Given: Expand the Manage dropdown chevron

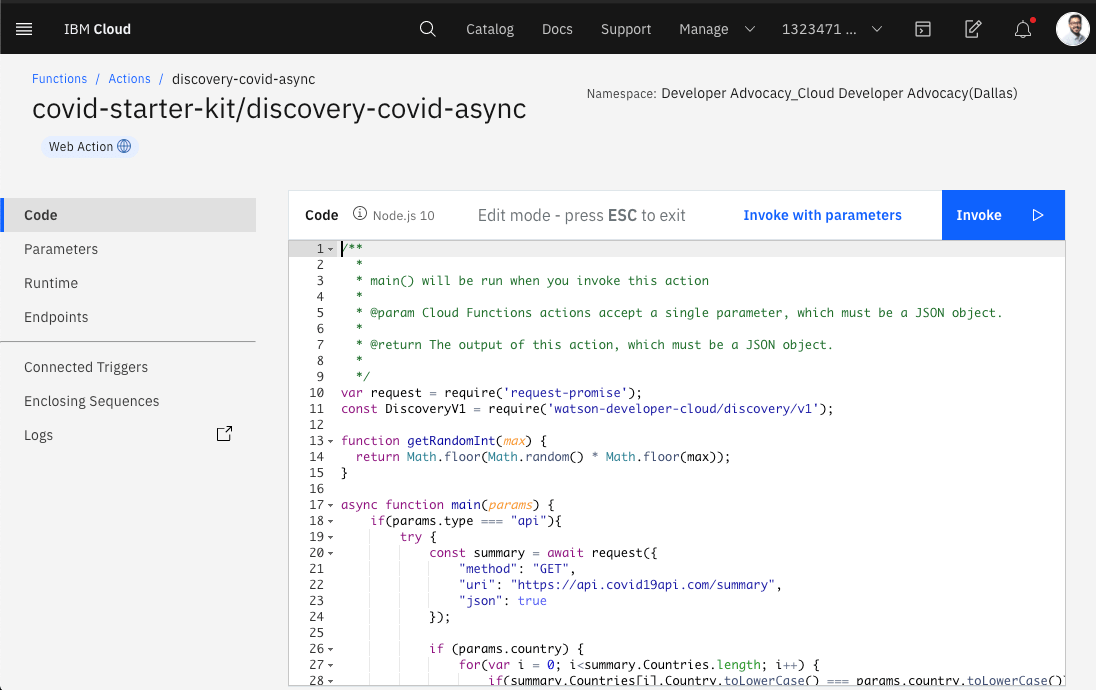Looking at the screenshot, I should click(x=749, y=29).
